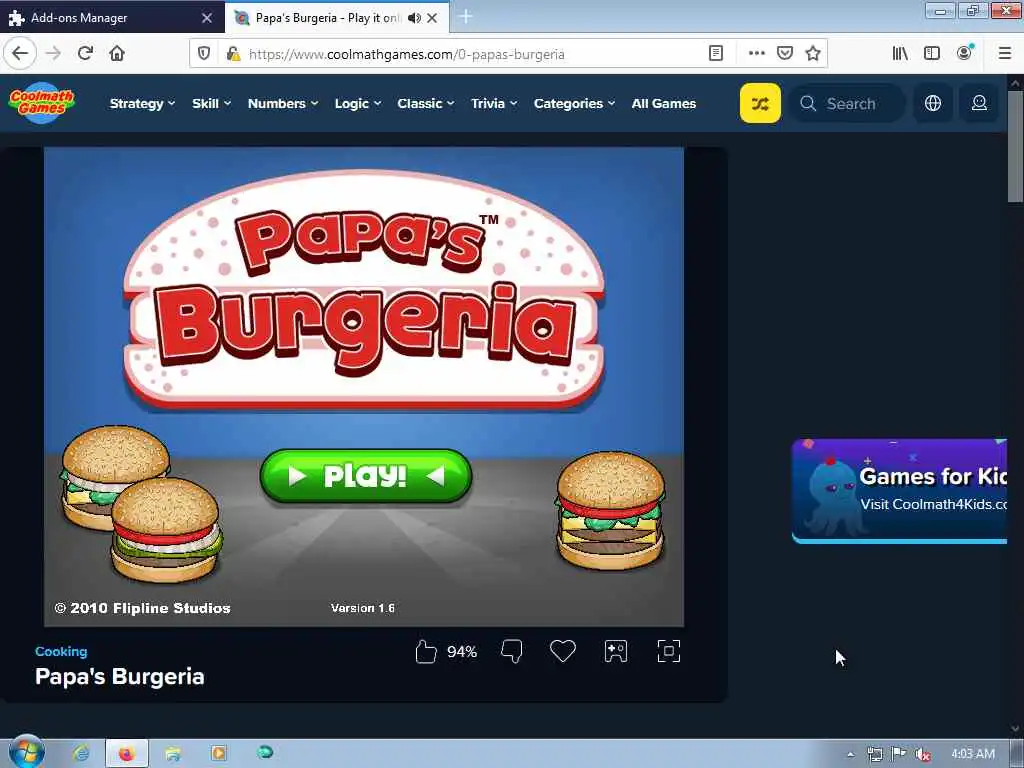
Task: Show site security lock information
Action: coord(232,54)
